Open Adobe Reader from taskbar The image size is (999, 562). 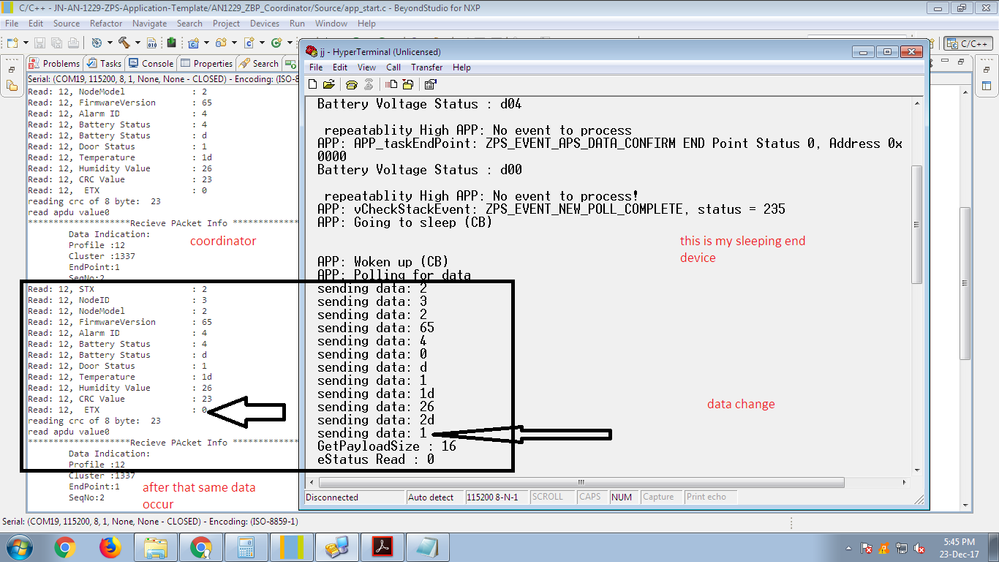click(382, 547)
